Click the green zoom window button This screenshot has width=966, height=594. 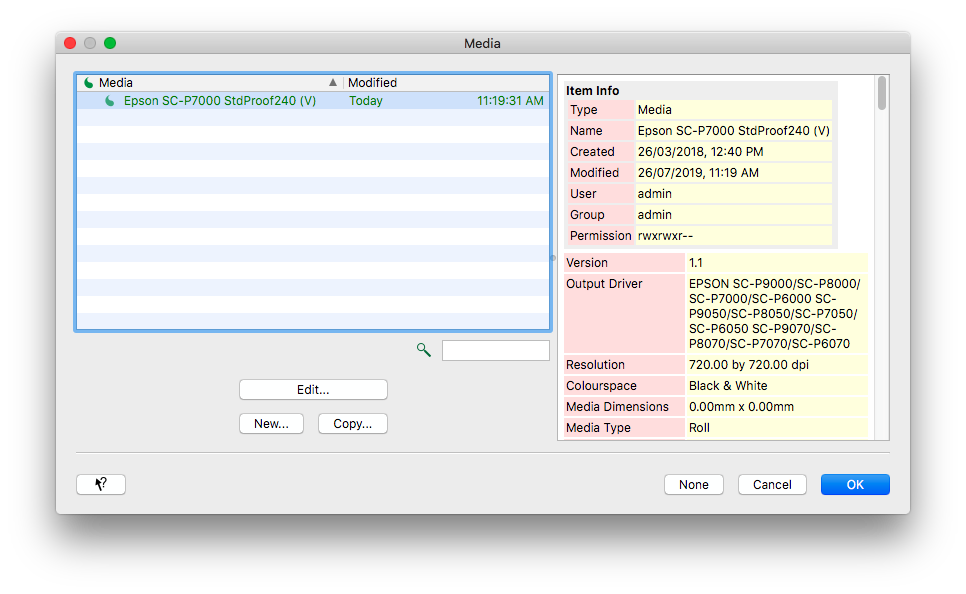pos(110,43)
